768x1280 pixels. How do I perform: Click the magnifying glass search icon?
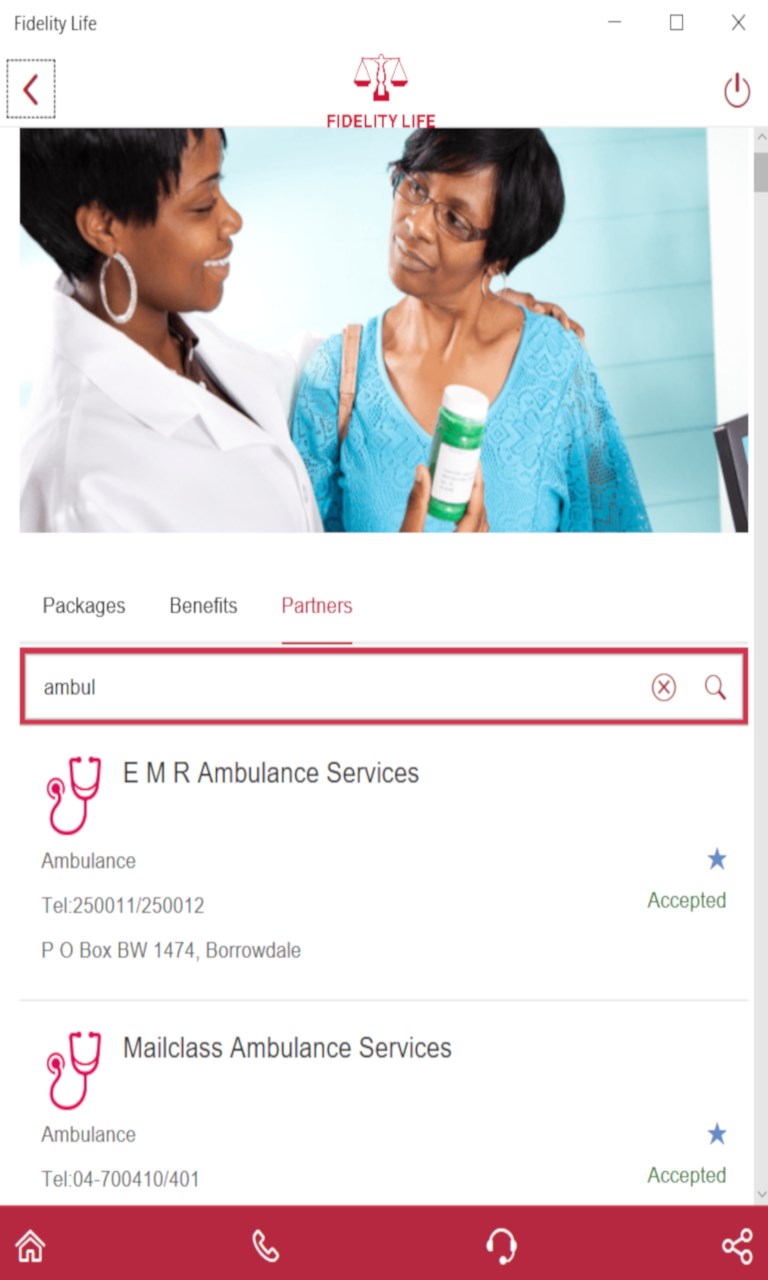click(715, 687)
